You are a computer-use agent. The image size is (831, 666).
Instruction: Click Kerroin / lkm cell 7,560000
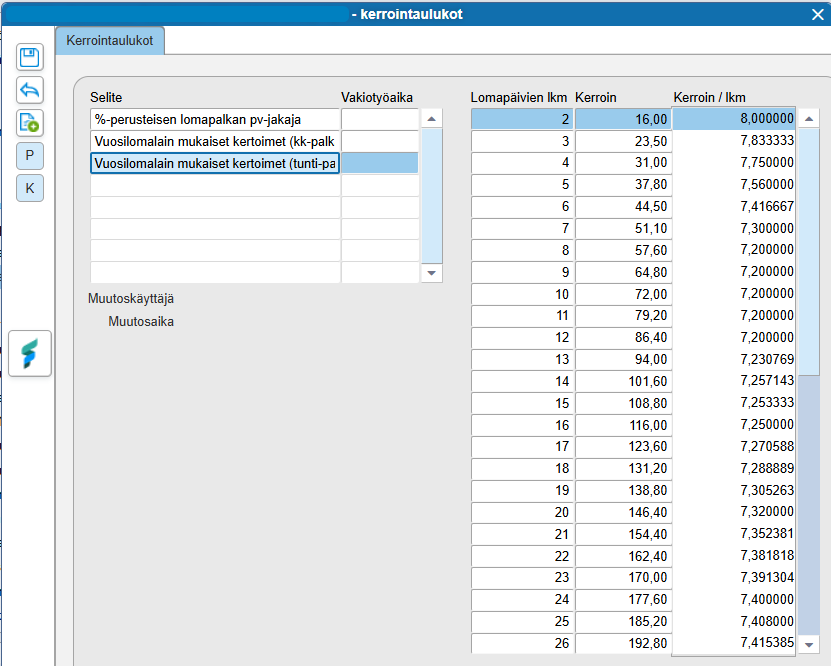click(733, 184)
